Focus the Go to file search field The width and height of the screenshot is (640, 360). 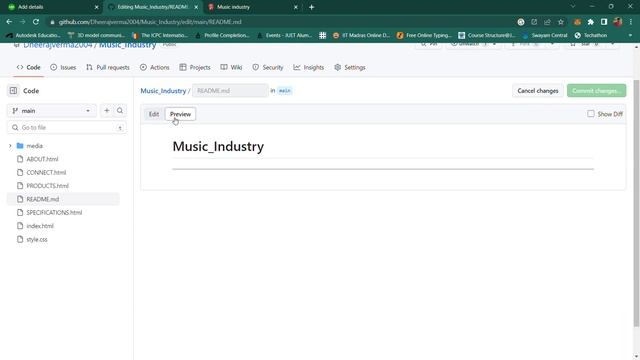[x=67, y=128]
